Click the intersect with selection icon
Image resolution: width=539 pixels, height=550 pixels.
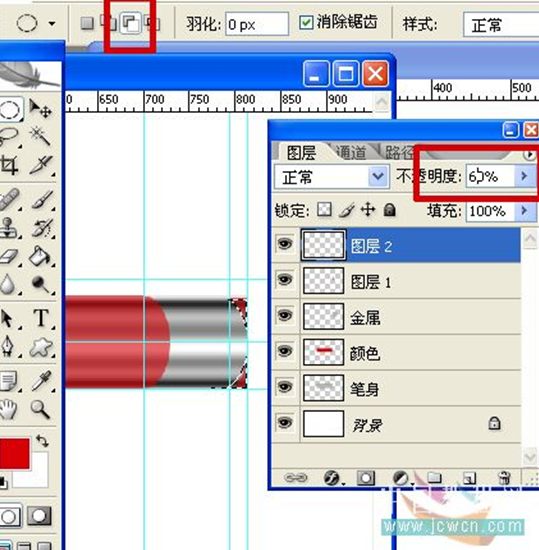point(153,24)
